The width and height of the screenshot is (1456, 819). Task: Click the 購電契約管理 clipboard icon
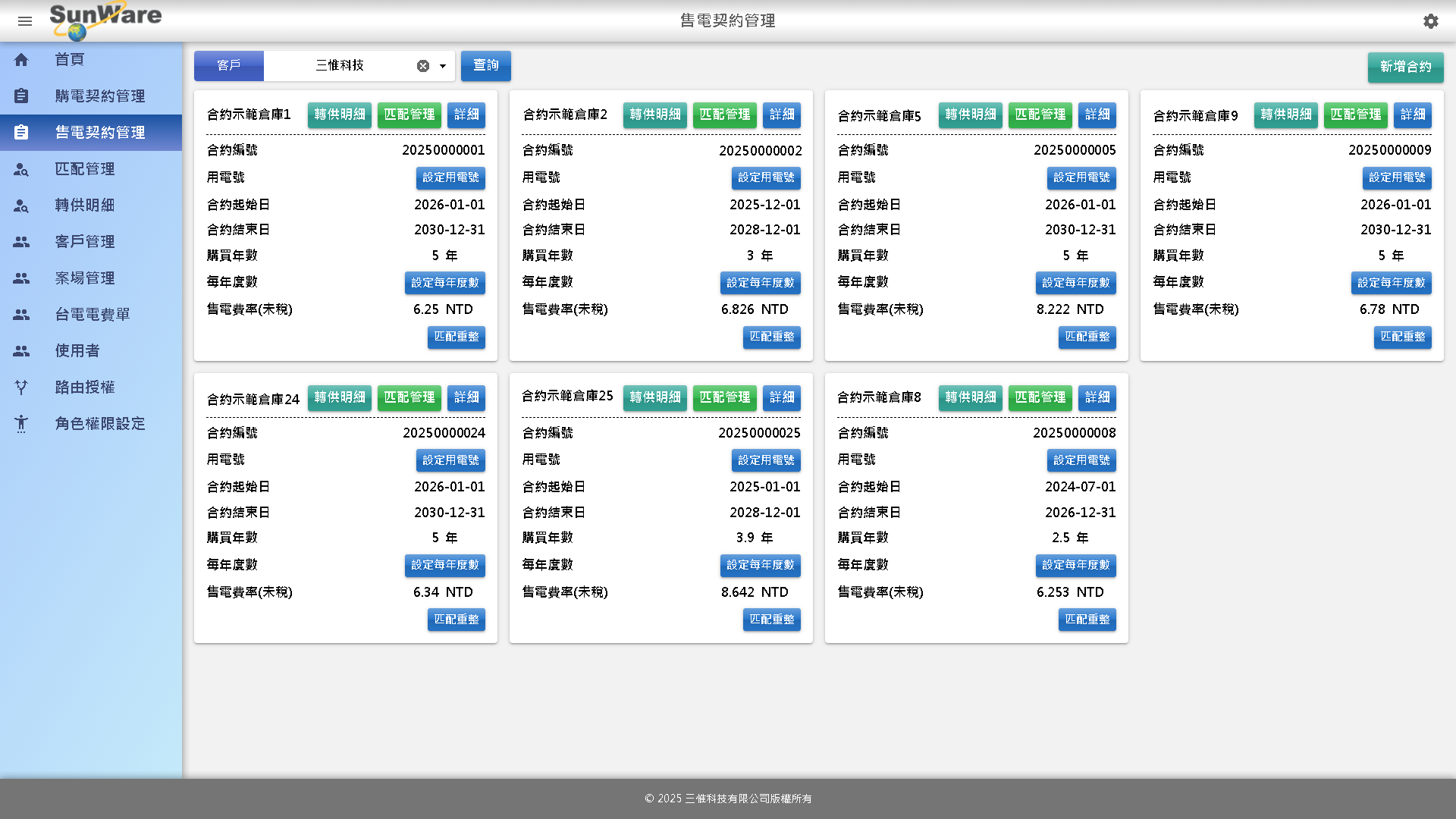point(21,96)
